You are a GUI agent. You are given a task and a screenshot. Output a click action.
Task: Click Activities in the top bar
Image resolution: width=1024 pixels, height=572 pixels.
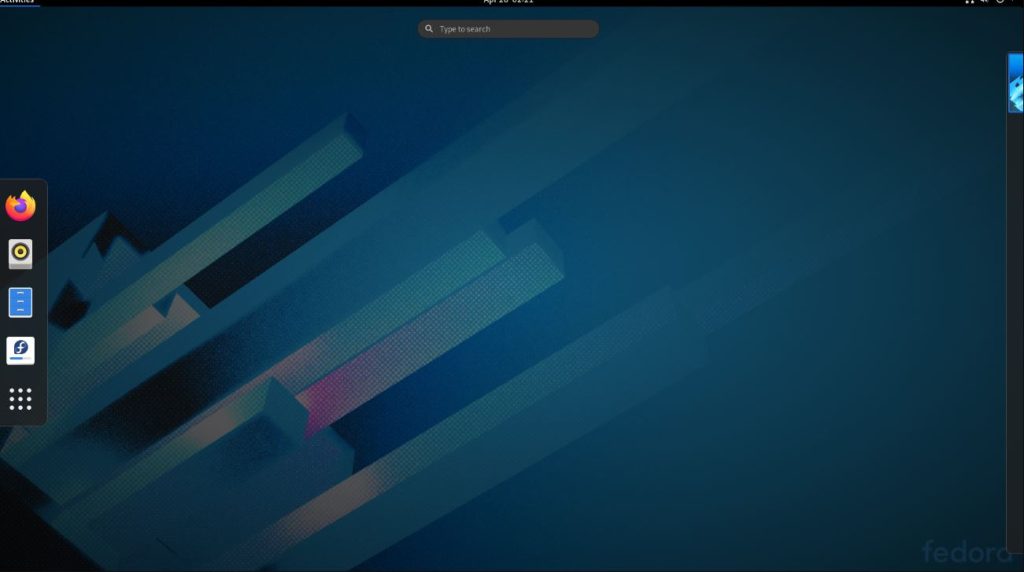click(x=17, y=1)
